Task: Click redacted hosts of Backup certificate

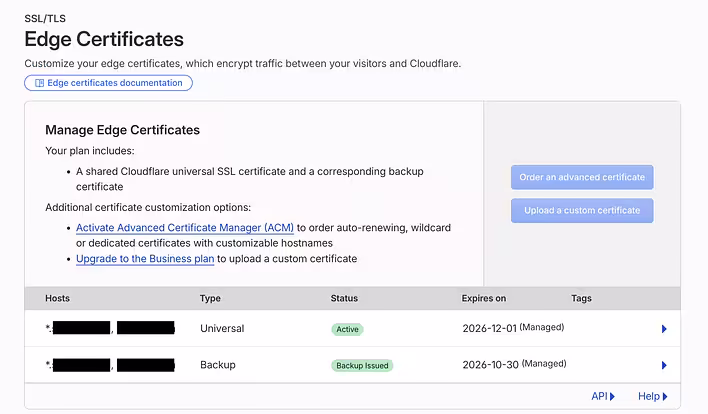Action: point(110,365)
